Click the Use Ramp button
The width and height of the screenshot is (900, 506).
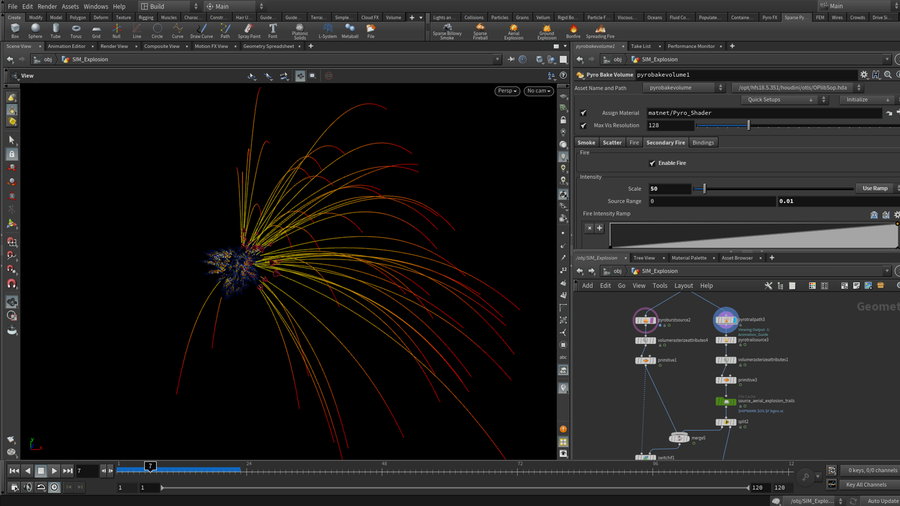coord(875,188)
